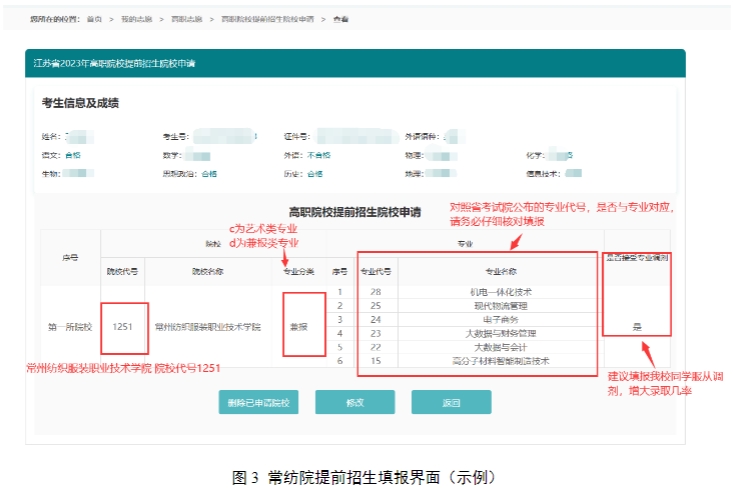Select the major 大数据与财务管理
The height and width of the screenshot is (488, 733).
click(x=501, y=333)
